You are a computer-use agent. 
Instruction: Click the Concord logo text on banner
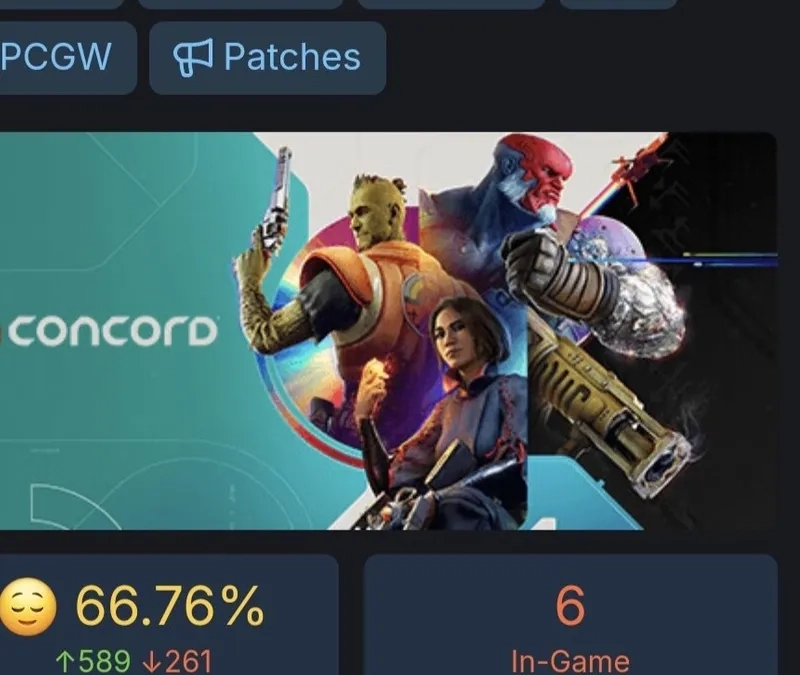(x=110, y=331)
